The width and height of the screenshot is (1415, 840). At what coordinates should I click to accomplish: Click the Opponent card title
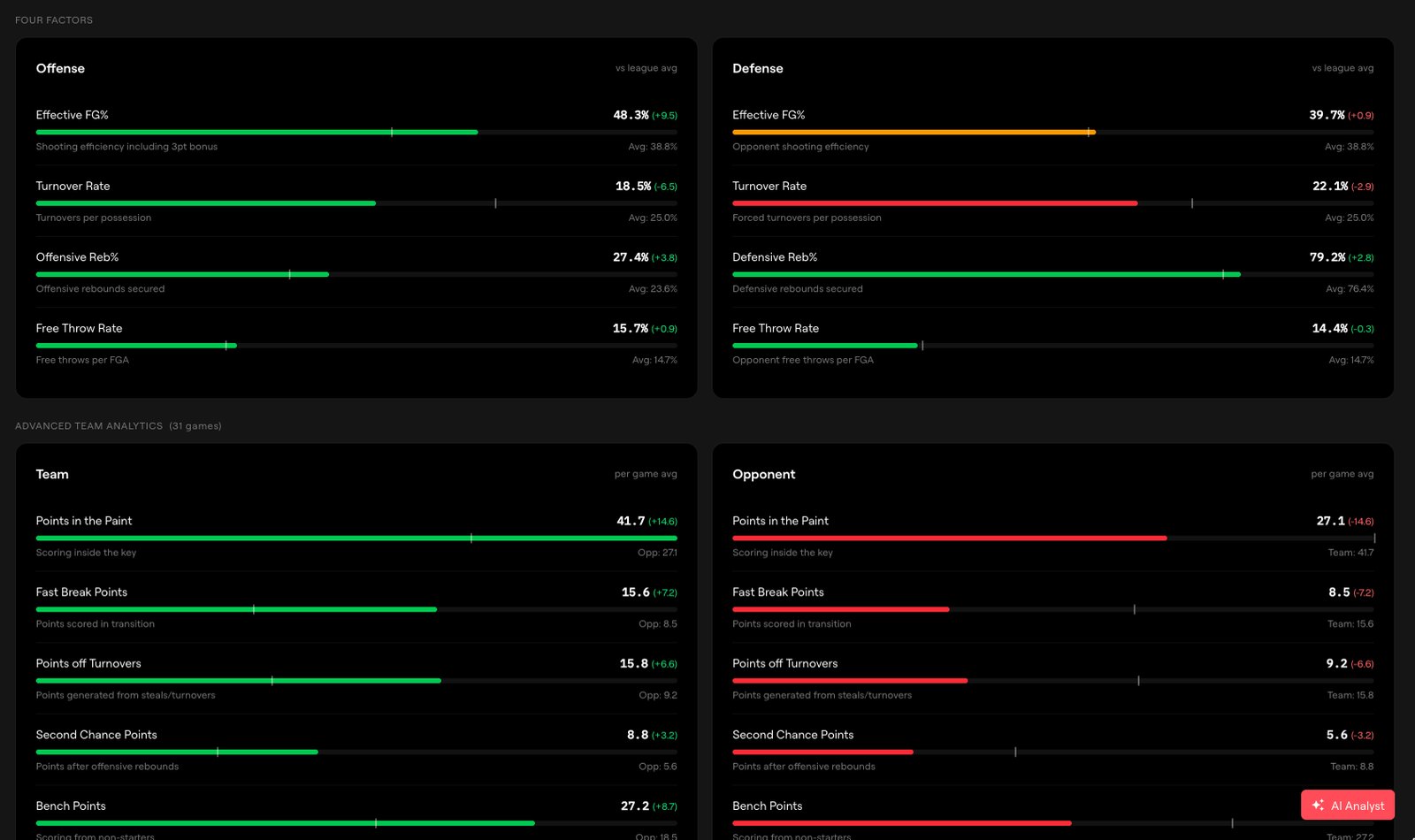(764, 474)
